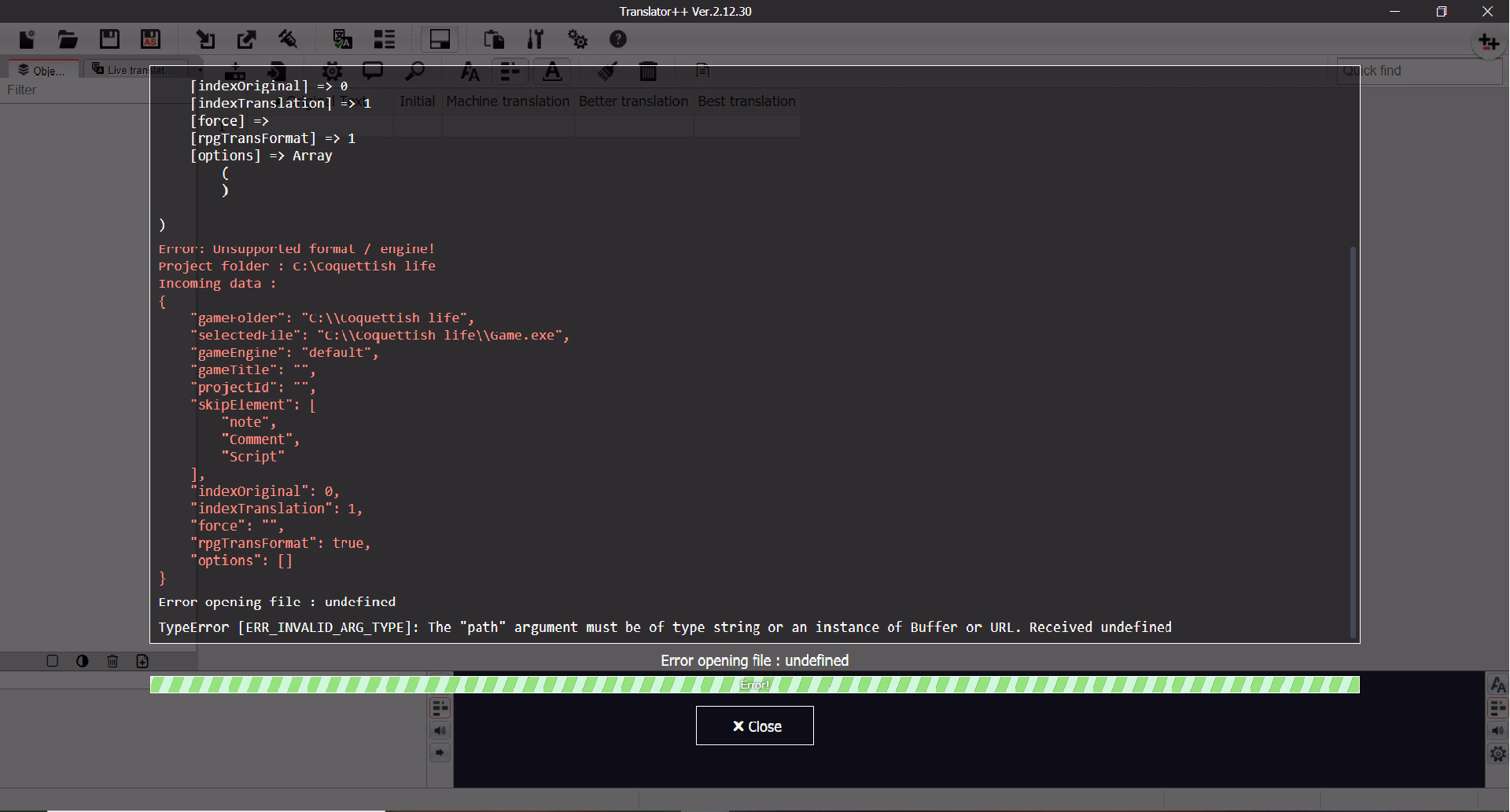Viewport: 1510px width, 812px height.
Task: Close the error dialog
Action: tap(754, 726)
